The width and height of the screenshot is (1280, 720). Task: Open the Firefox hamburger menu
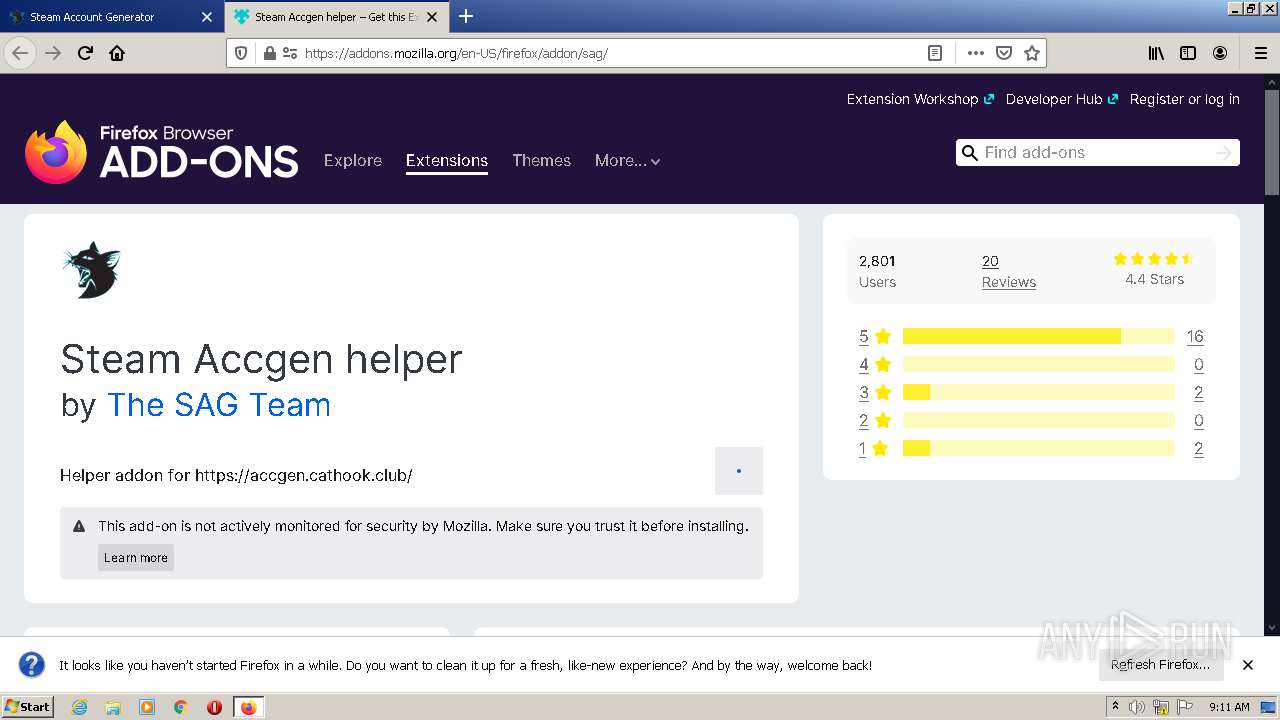click(x=1260, y=53)
